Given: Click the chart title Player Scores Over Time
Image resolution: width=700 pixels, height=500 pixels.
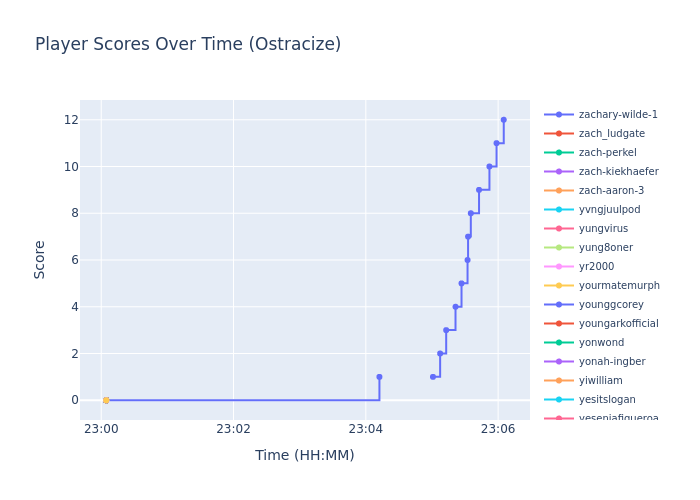Looking at the screenshot, I should point(188,45).
